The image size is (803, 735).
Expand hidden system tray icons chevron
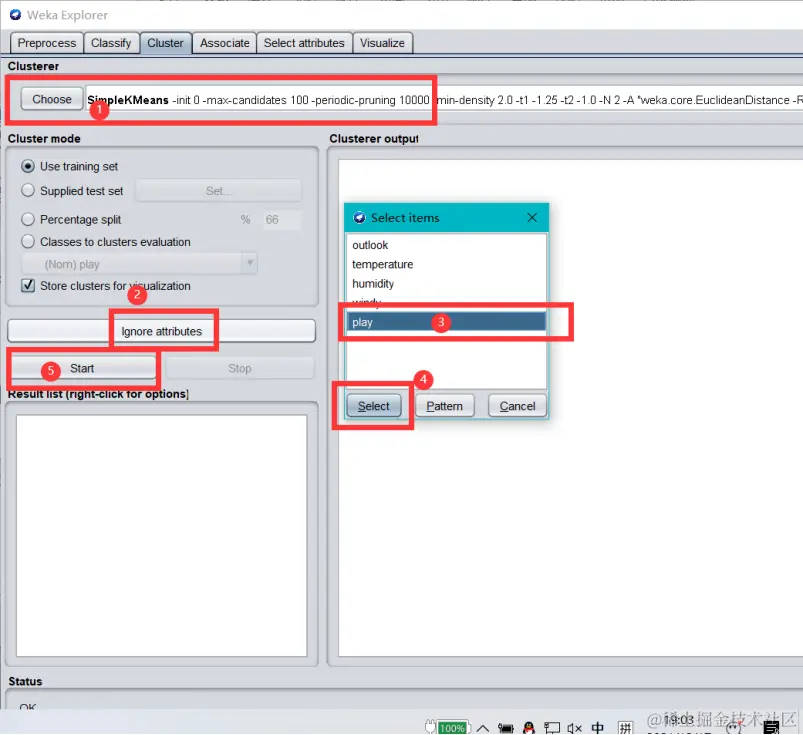click(482, 728)
